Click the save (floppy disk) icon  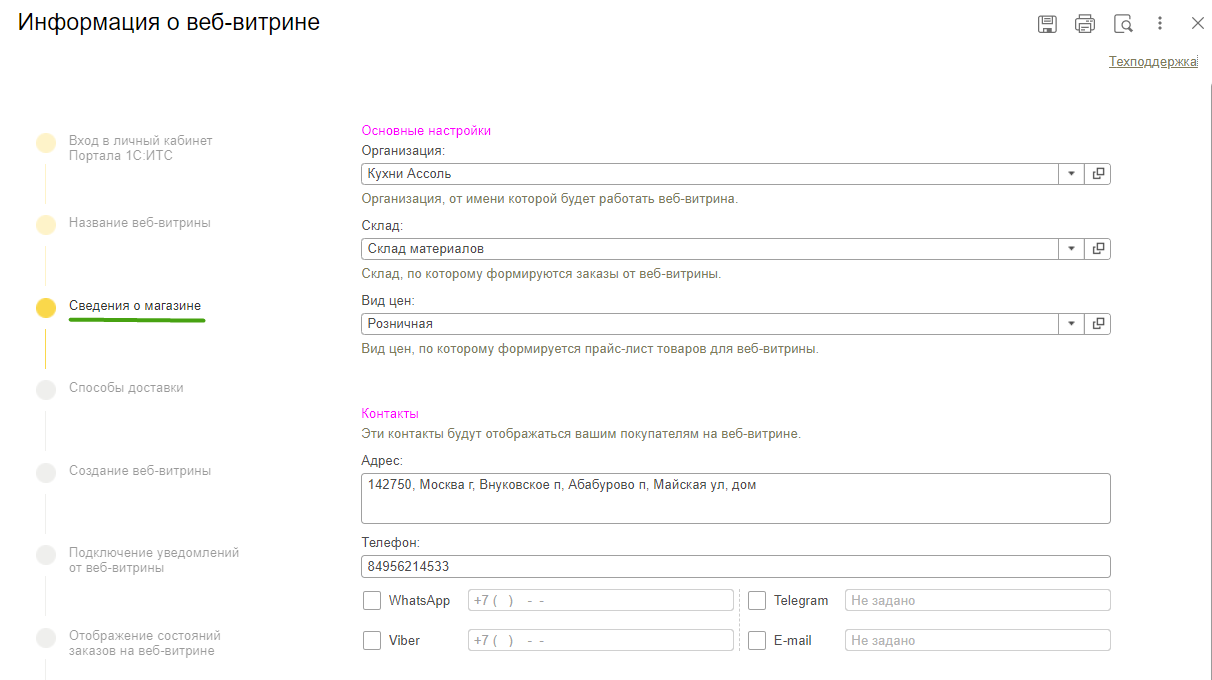point(1047,24)
